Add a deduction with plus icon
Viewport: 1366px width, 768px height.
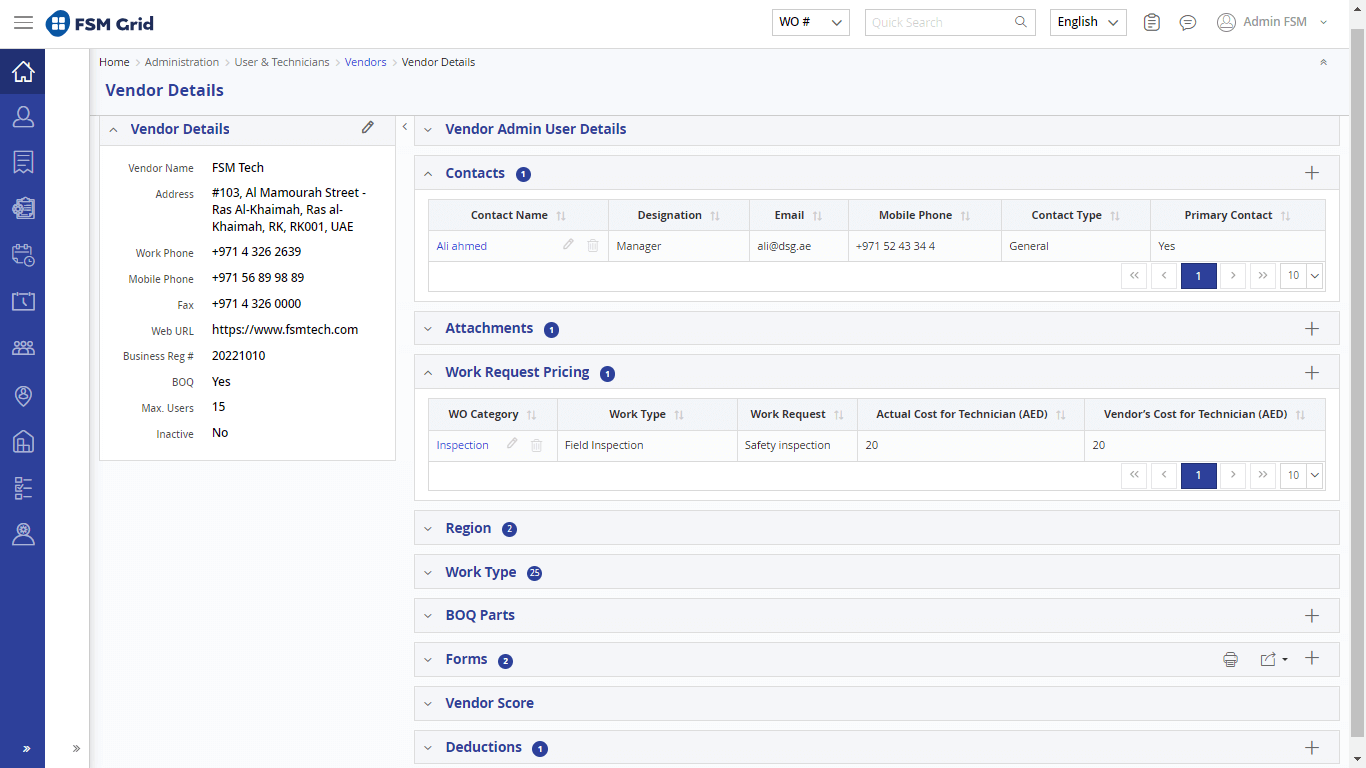[x=1312, y=747]
